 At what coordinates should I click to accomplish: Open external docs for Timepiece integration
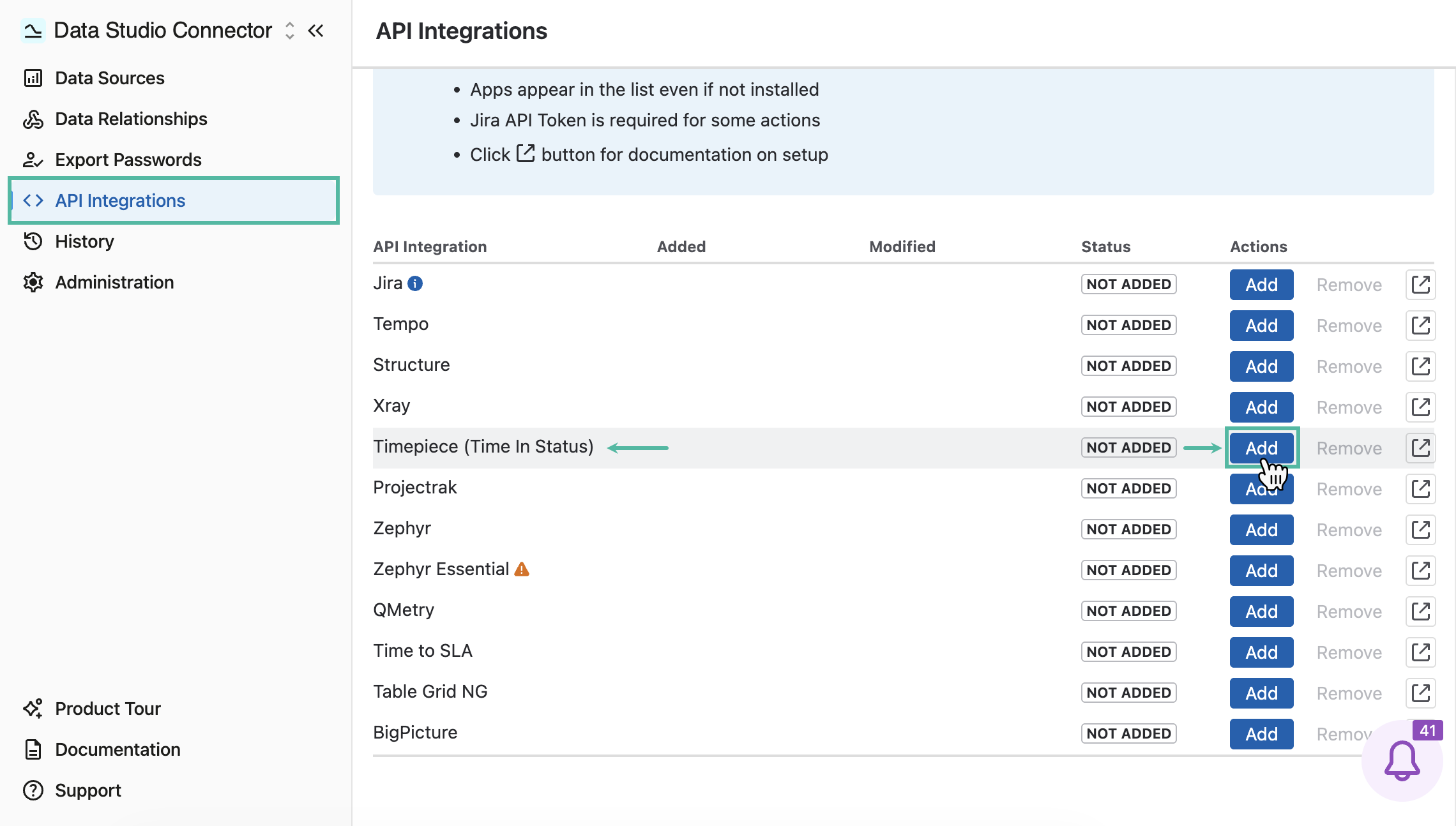1420,448
